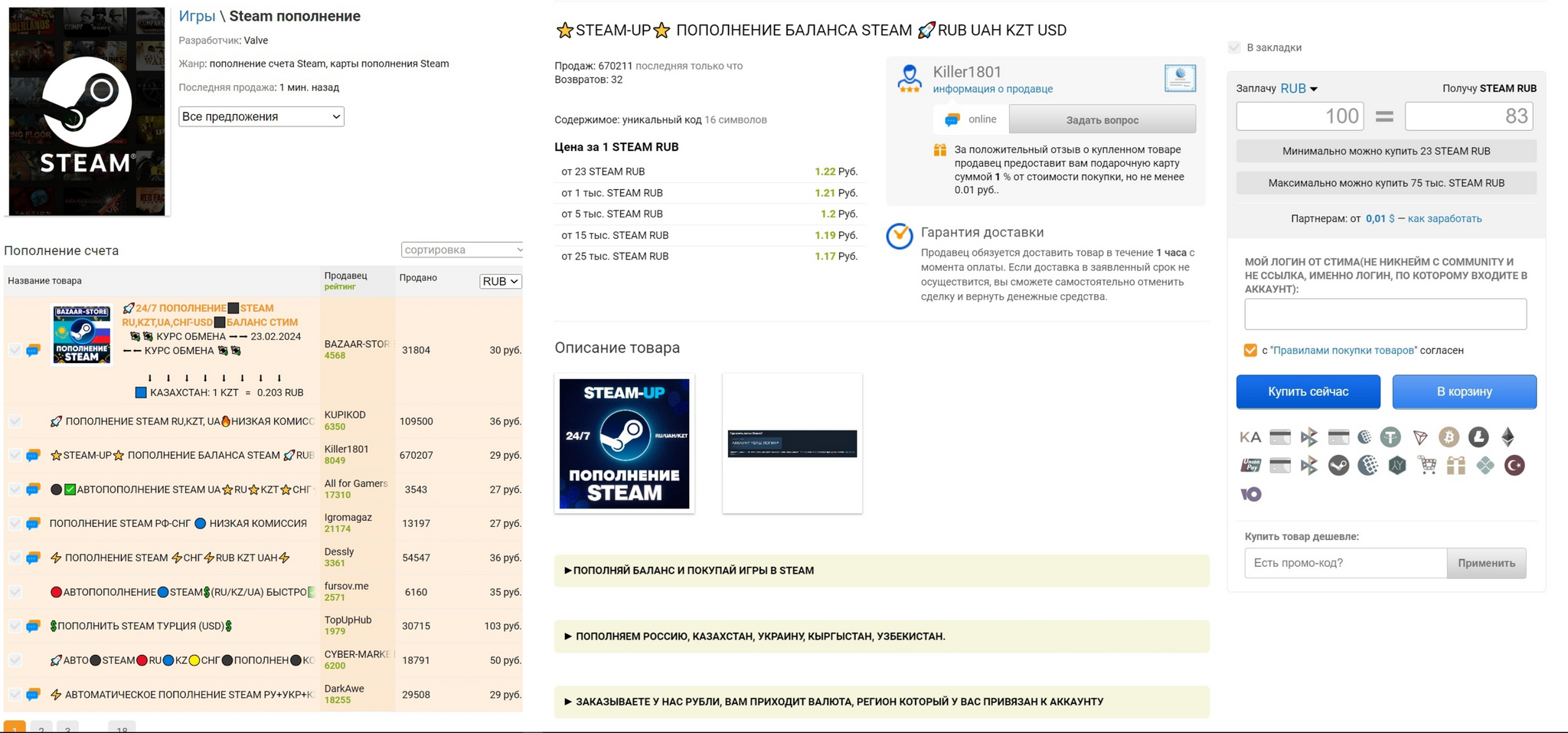Click the gift icon beside review bonus text
Viewport: 1568px width, 733px height.
coord(940,150)
